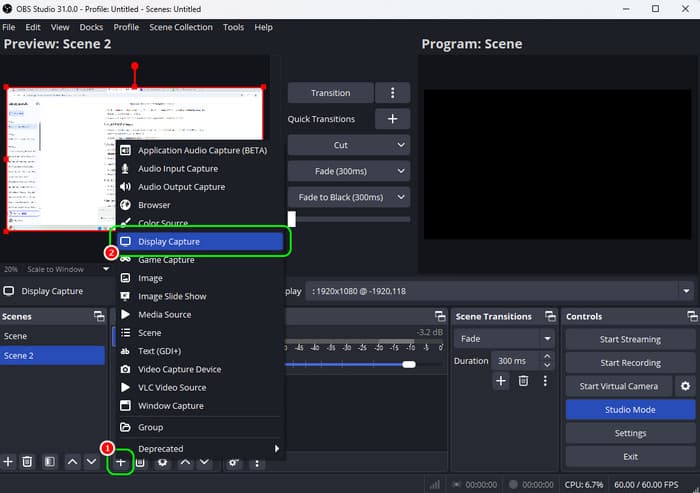The width and height of the screenshot is (700, 493).
Task: Add configurable transition in Scene Transitions
Action: pyautogui.click(x=501, y=381)
